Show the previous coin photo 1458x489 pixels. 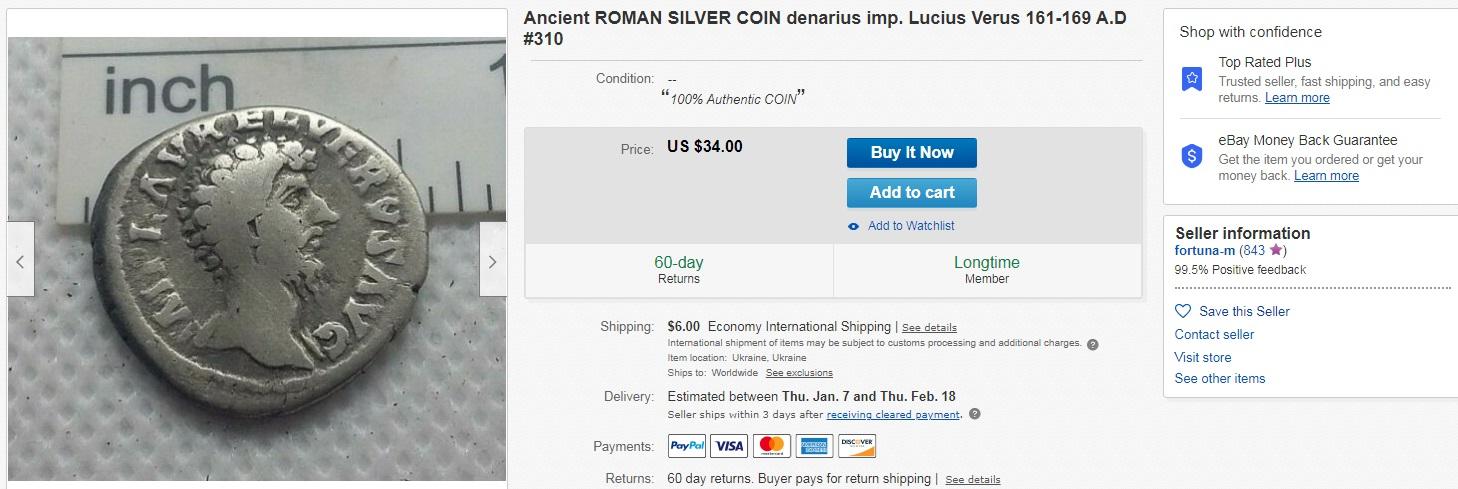pos(20,261)
